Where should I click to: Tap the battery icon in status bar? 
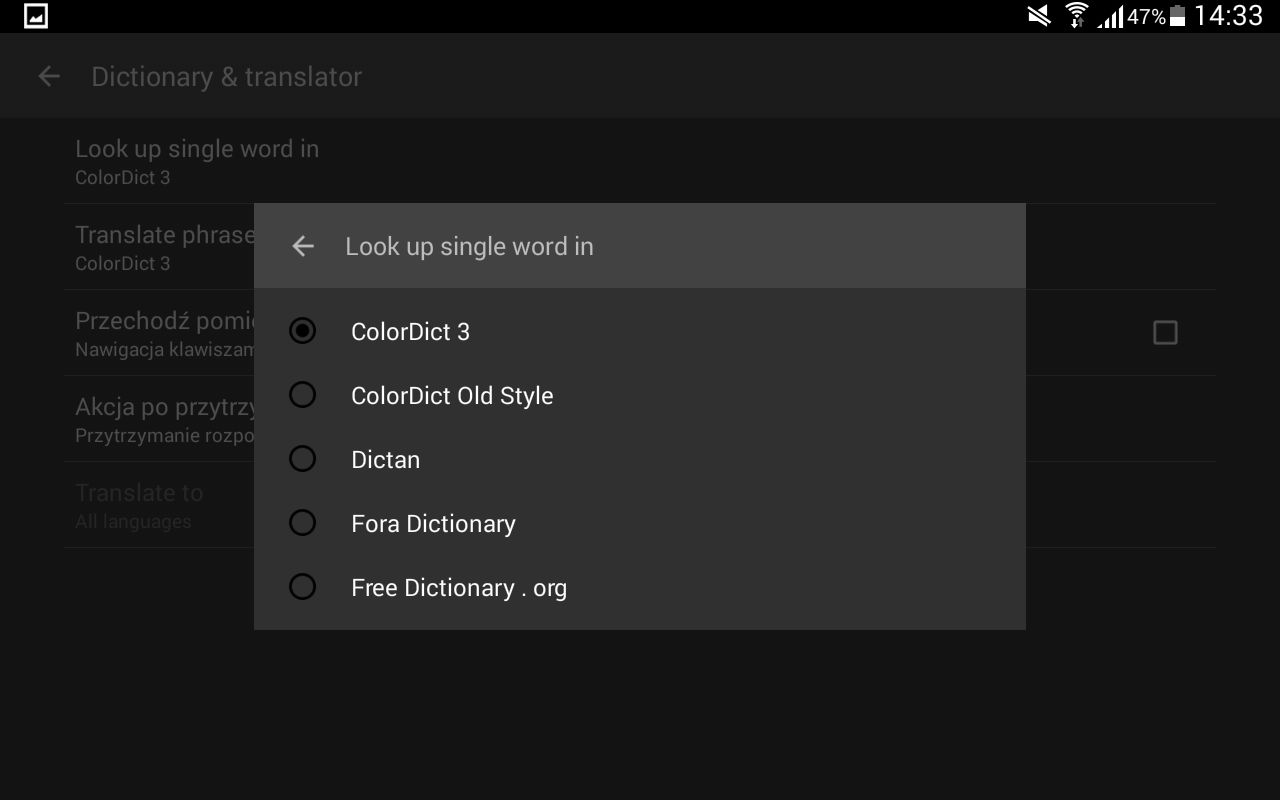click(1178, 16)
